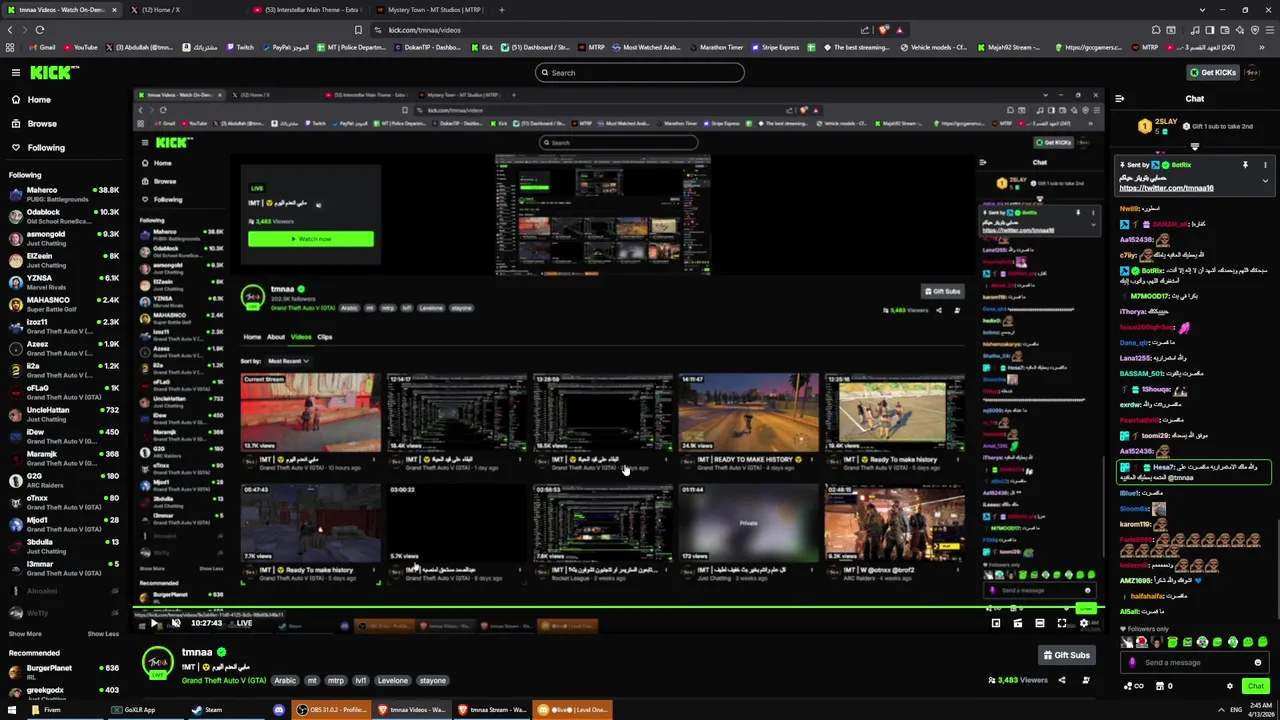Click the pin icon on BotRix message
The height and width of the screenshot is (720, 1280).
tap(1245, 165)
